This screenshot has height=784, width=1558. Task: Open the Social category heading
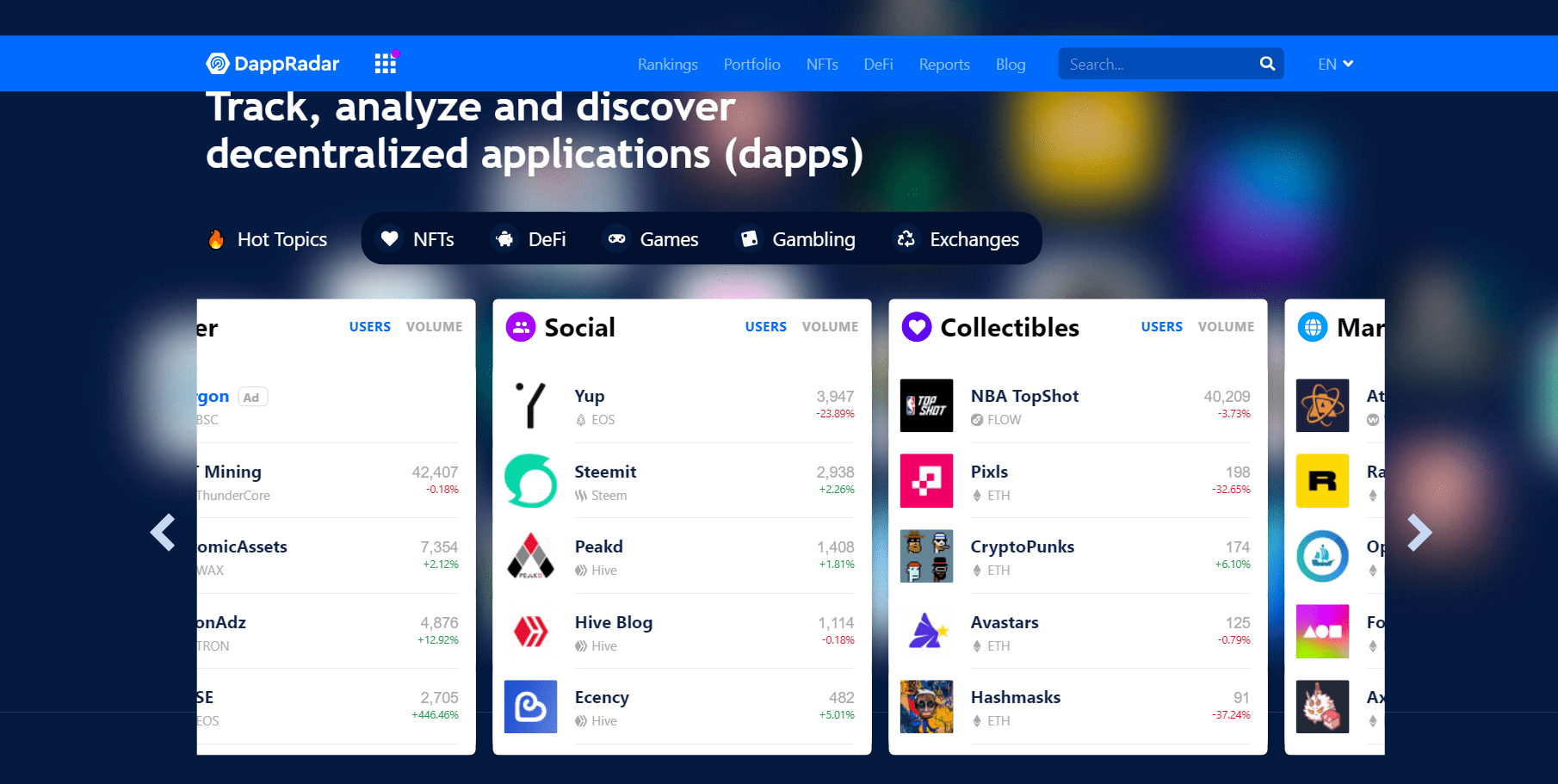[580, 327]
